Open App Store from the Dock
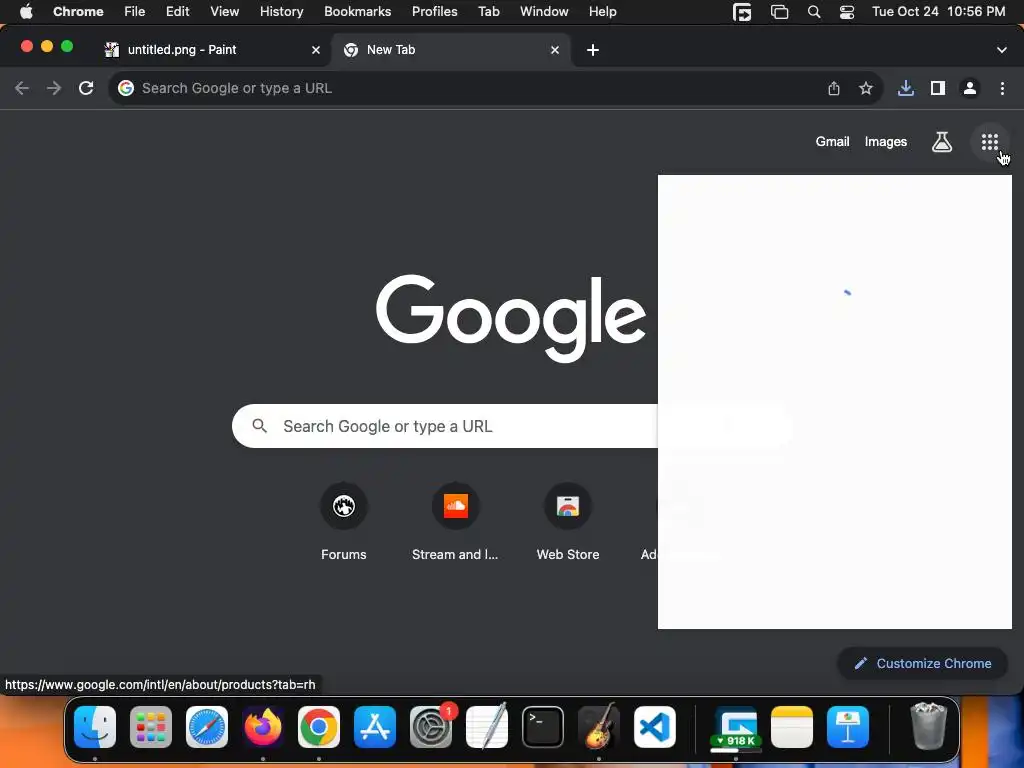This screenshot has width=1024, height=768. (x=375, y=727)
